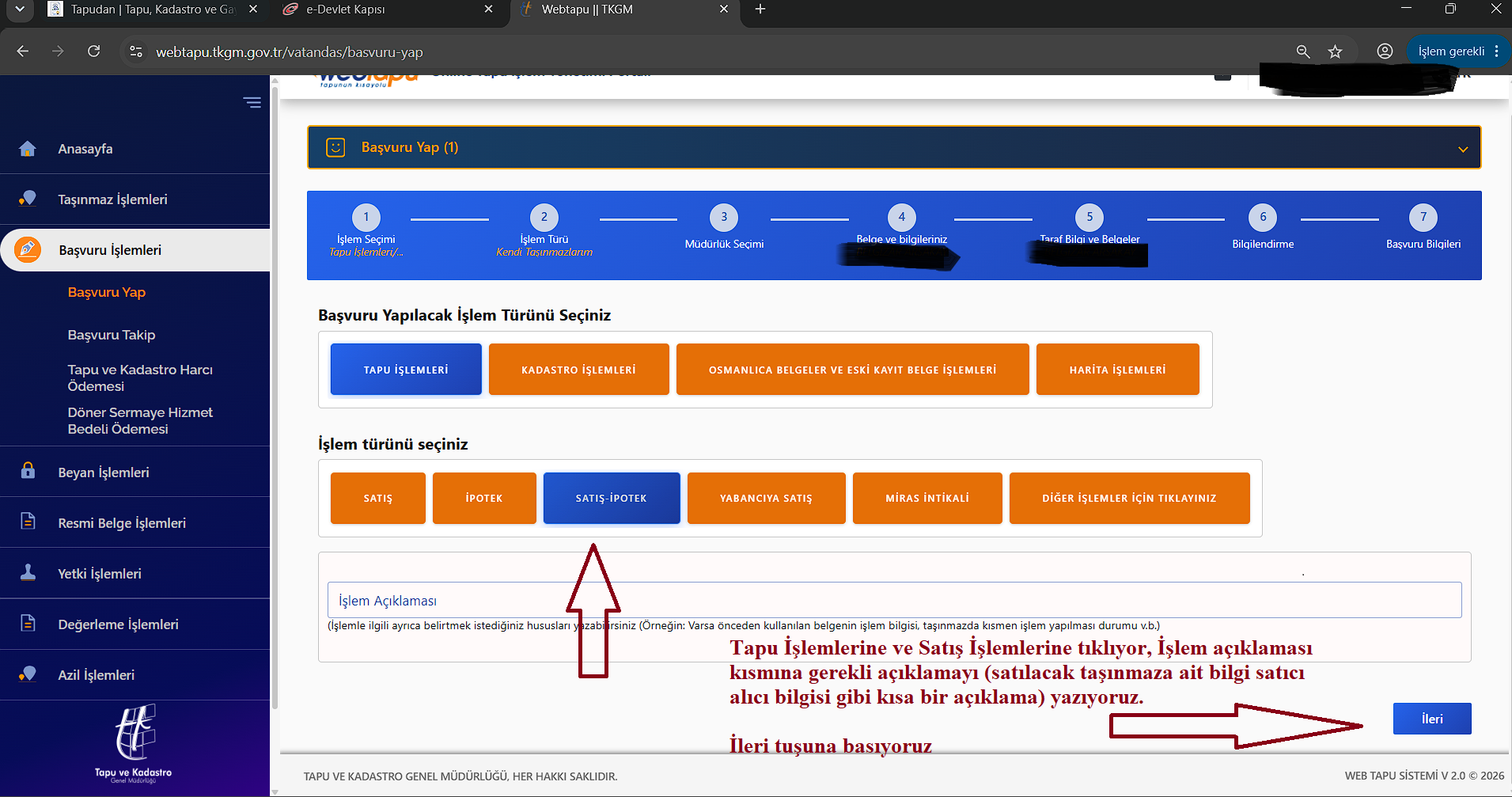
Task: Switch to the e-Devlet Kapısı tab
Action: click(x=388, y=9)
